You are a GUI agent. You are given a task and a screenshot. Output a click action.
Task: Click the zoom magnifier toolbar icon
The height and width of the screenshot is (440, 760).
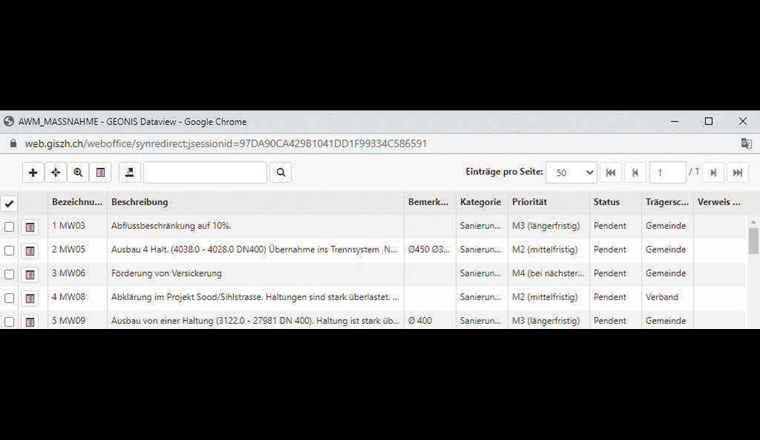(x=78, y=173)
